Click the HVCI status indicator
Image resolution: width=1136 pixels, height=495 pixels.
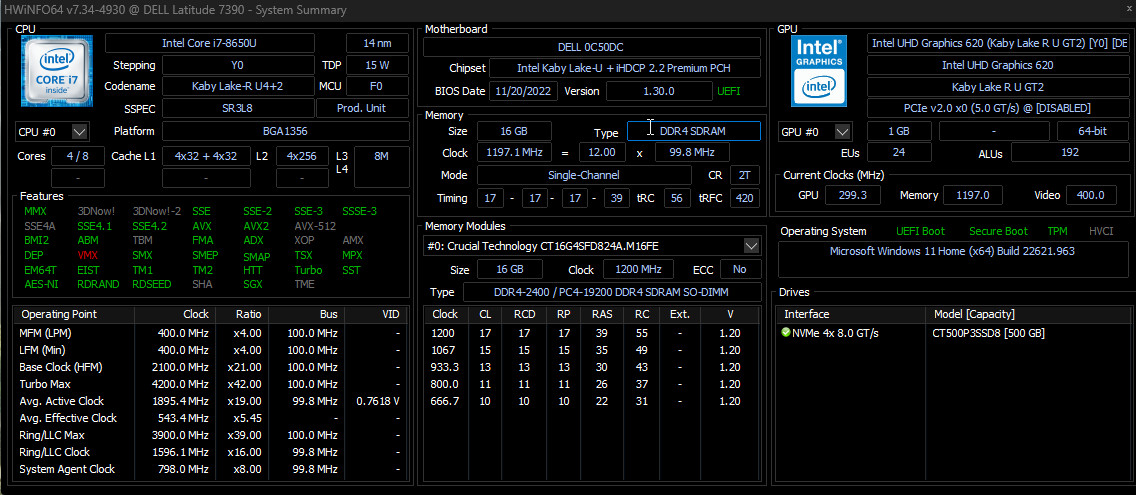click(1101, 231)
